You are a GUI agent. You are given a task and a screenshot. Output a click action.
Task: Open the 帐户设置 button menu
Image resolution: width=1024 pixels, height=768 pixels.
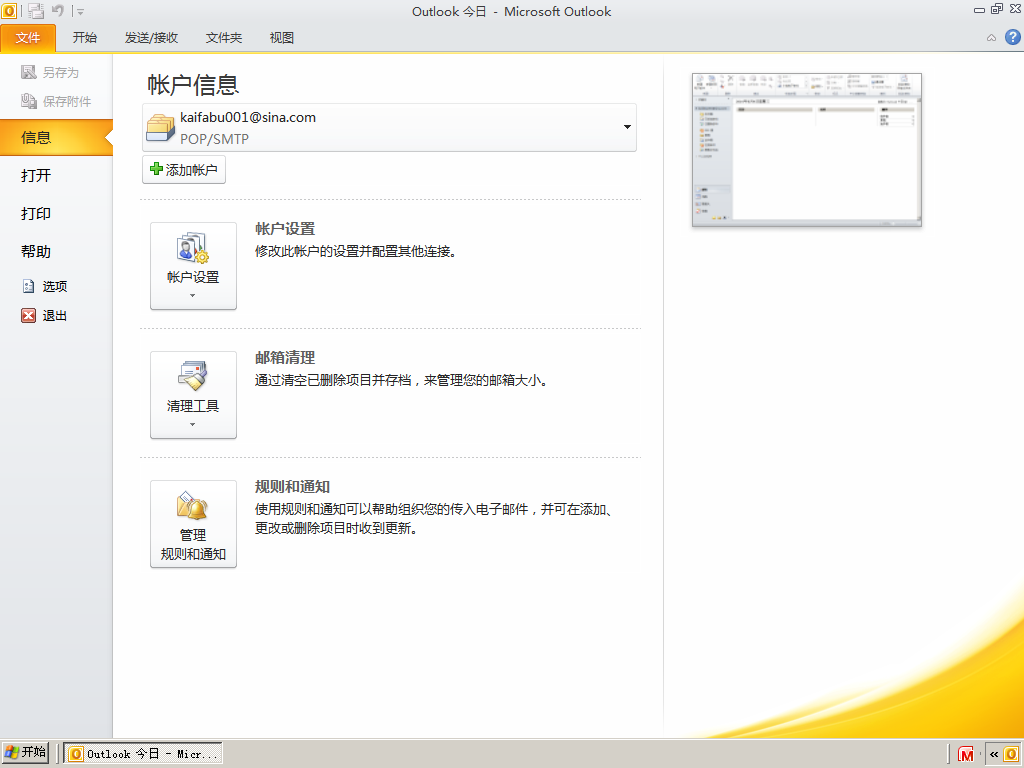point(193,266)
